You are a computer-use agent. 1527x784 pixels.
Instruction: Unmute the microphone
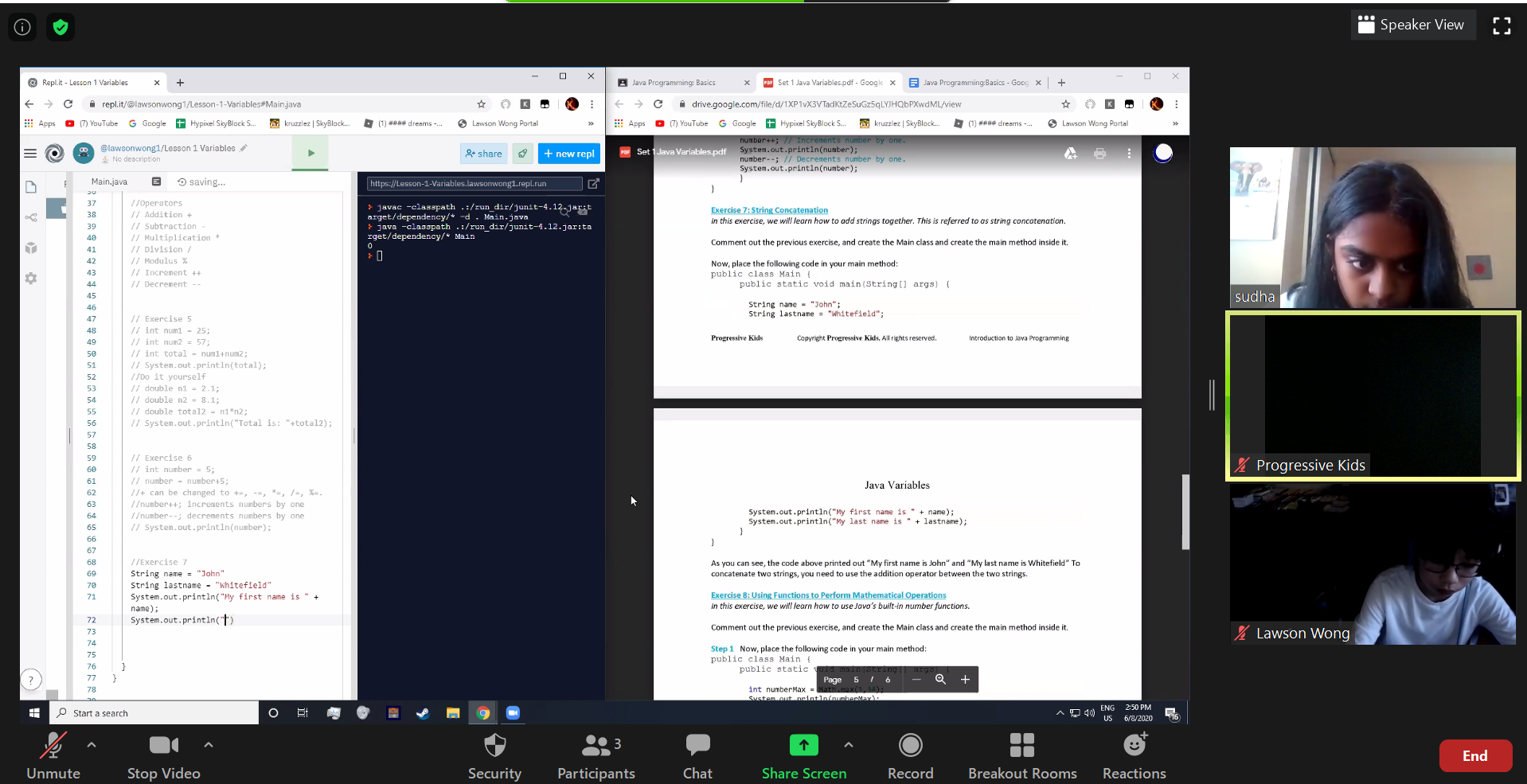pos(53,757)
